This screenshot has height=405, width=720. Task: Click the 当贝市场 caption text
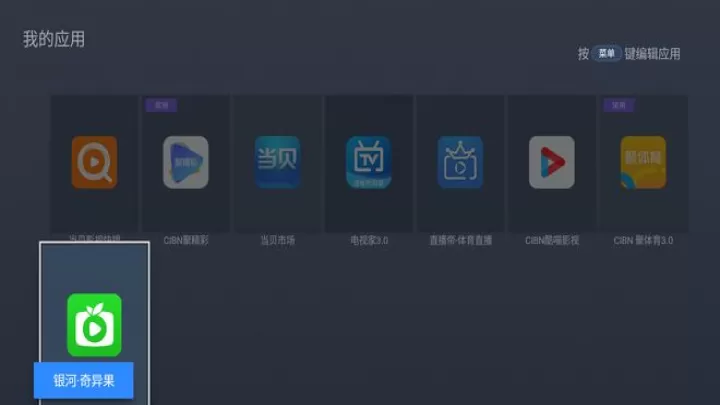[277, 240]
